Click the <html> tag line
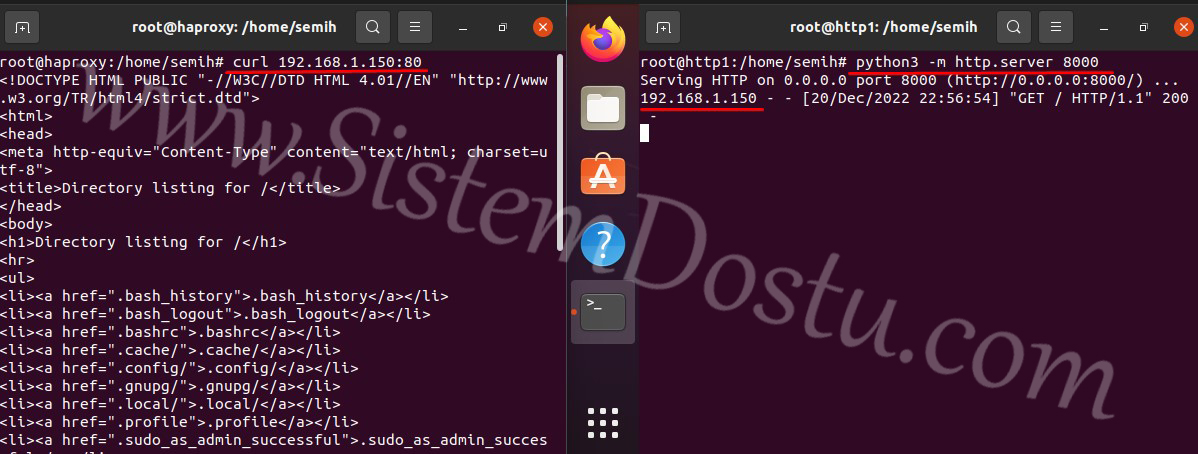Viewport: 1198px width, 454px height. 27,116
